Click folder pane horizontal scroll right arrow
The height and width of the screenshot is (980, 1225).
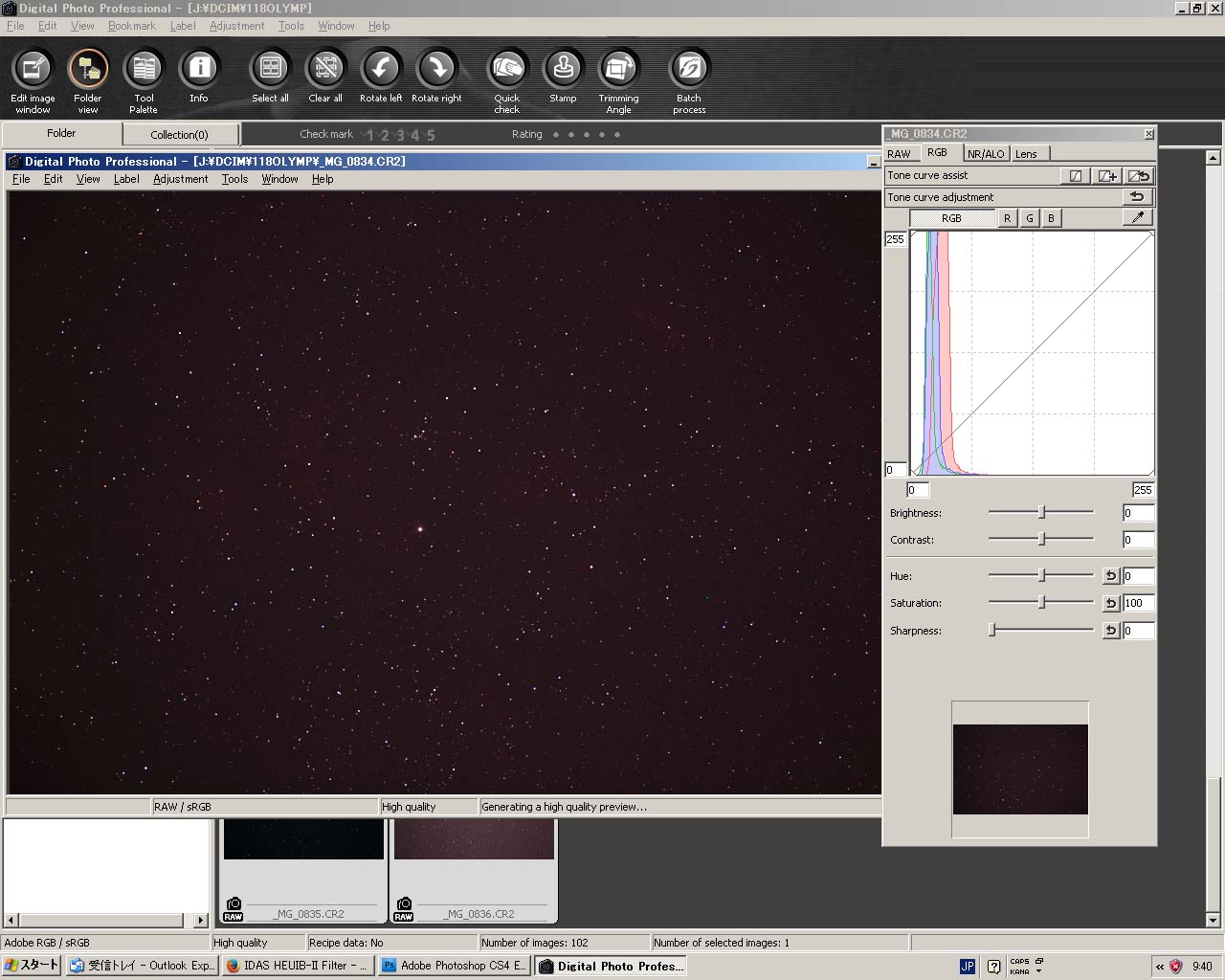click(201, 921)
